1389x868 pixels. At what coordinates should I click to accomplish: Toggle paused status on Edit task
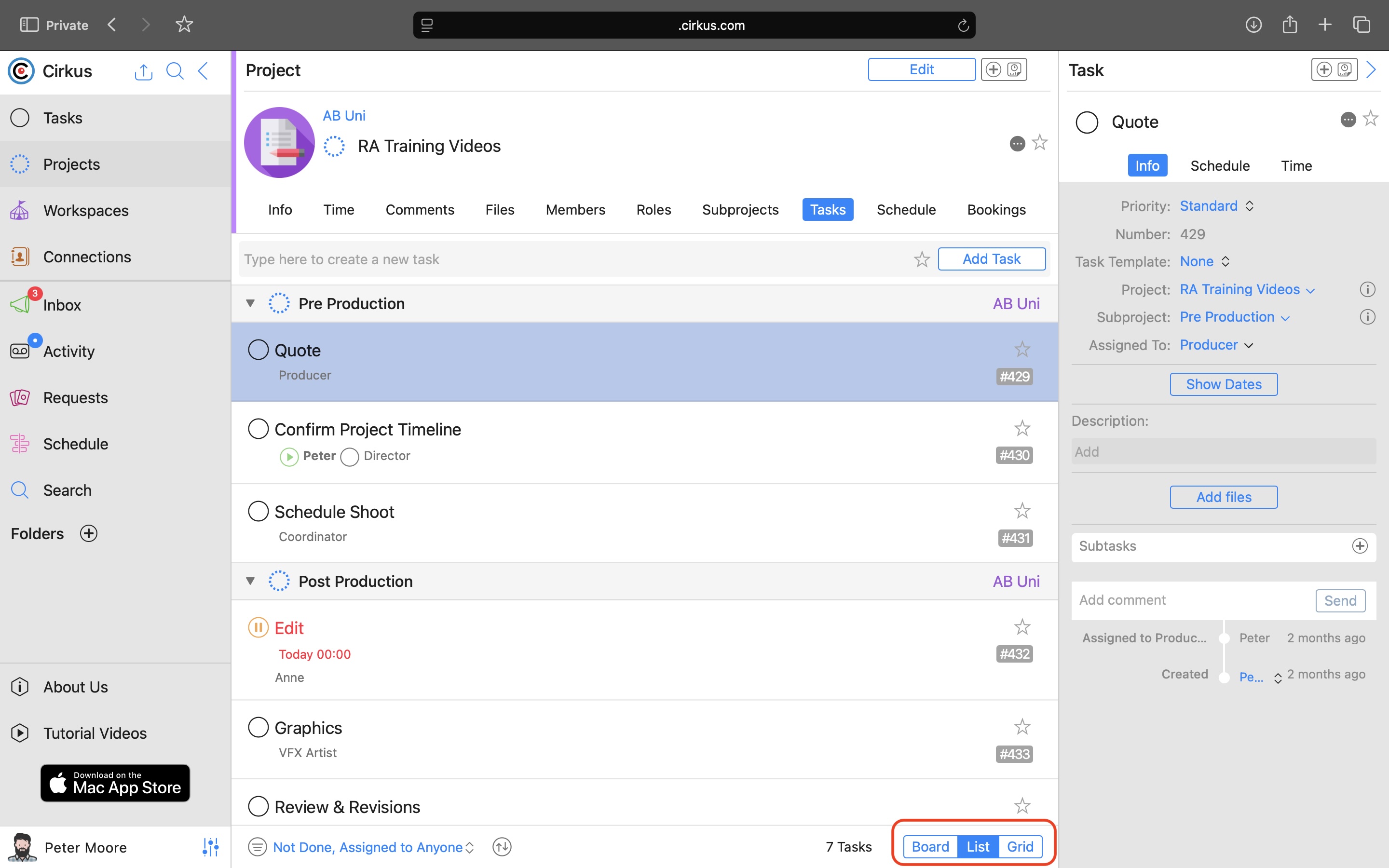(259, 627)
